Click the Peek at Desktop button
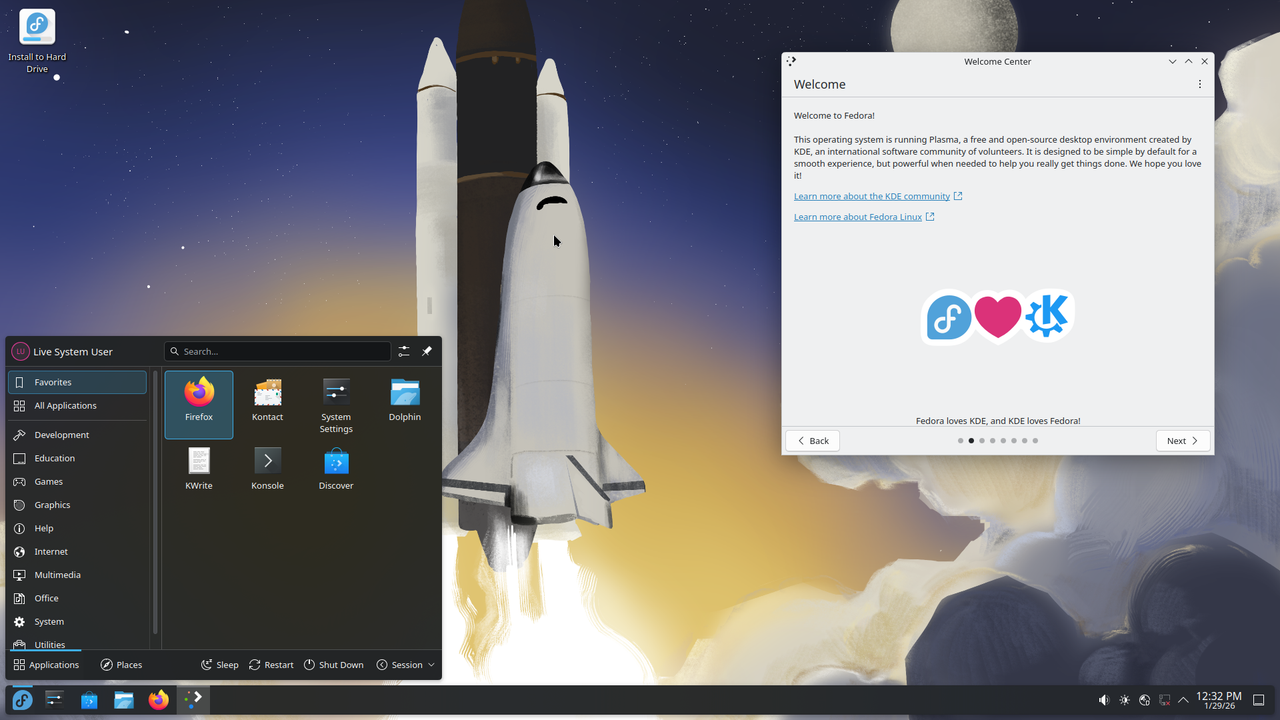1280x720 pixels. click(1259, 700)
